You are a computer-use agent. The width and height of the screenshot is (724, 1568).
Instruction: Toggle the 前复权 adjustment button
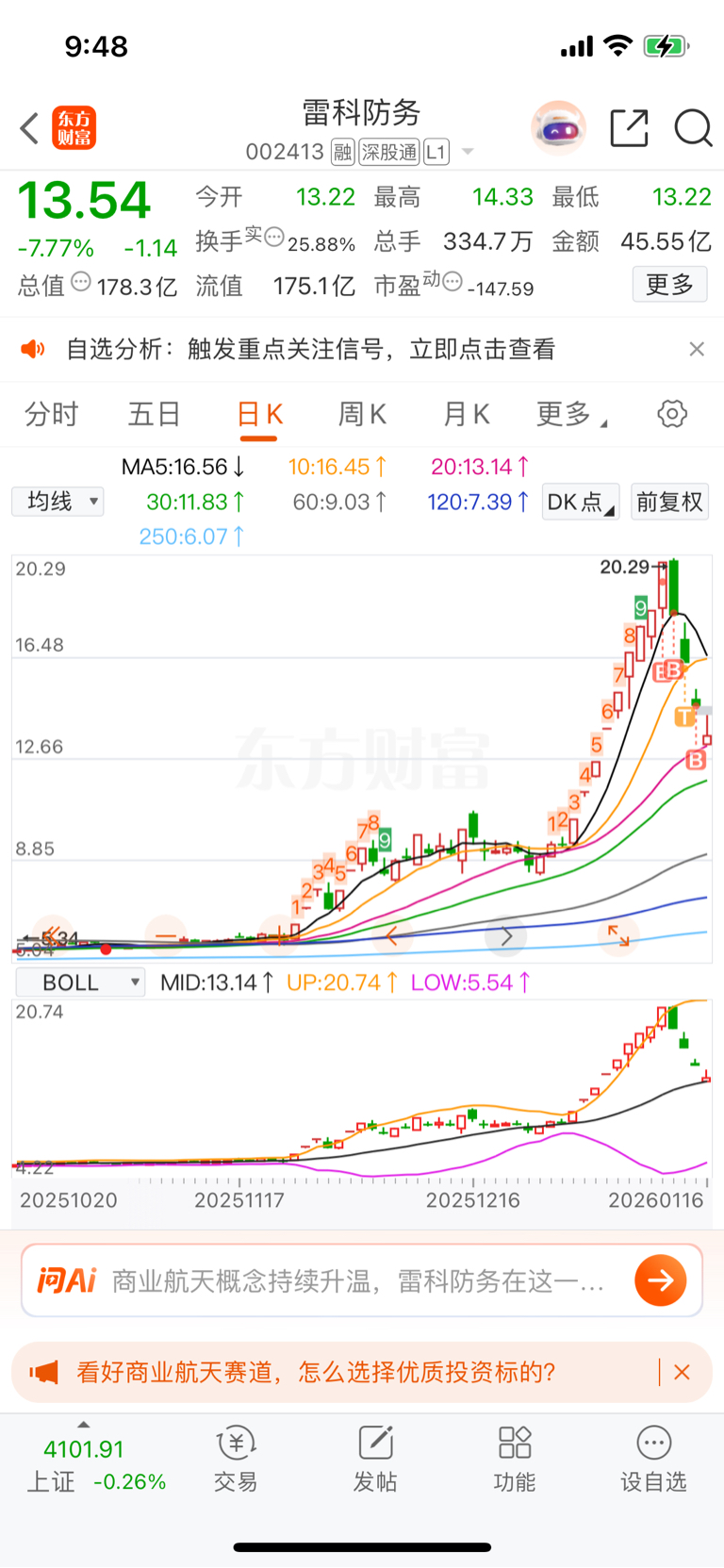click(x=669, y=502)
